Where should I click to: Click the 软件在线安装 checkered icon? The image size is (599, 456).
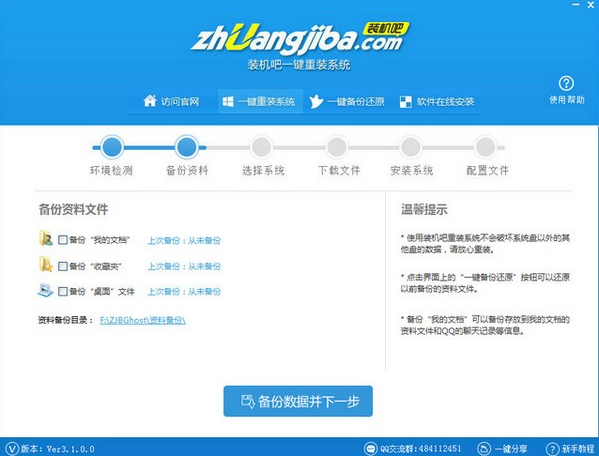pos(405,102)
